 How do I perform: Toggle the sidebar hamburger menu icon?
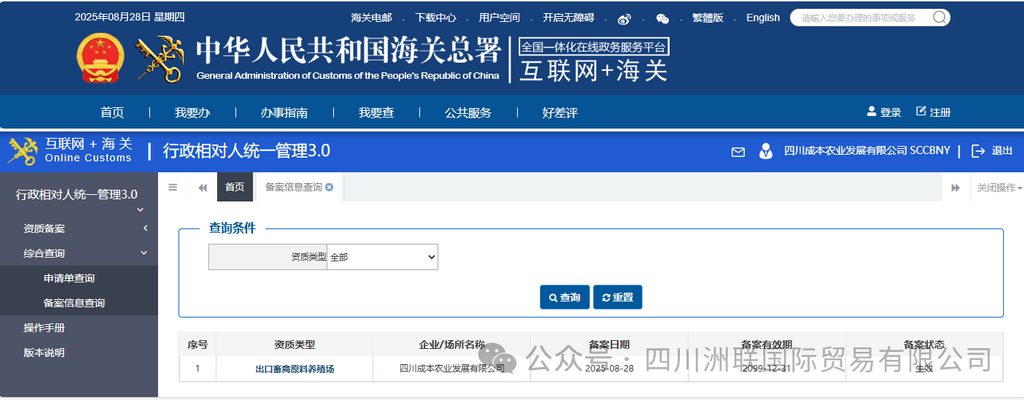point(173,187)
